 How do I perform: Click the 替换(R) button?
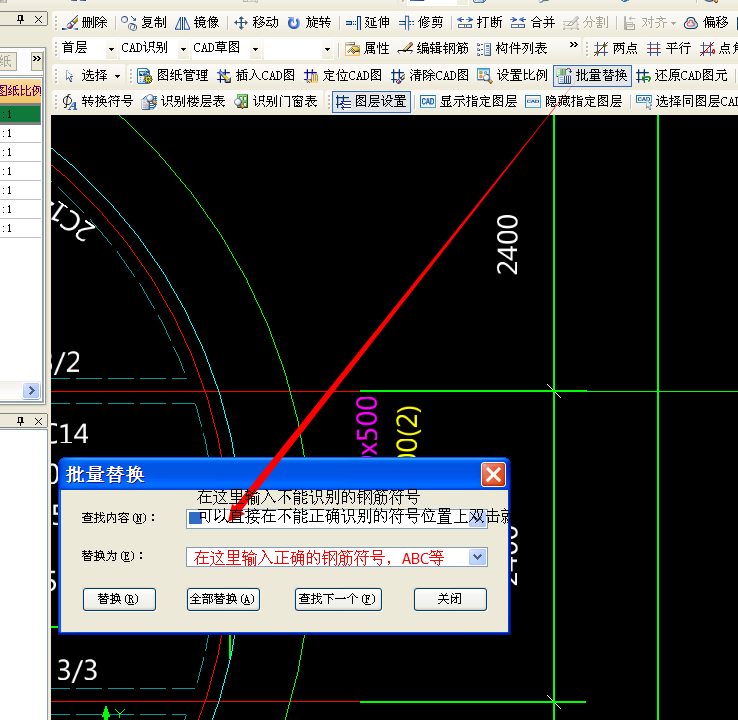click(x=119, y=599)
